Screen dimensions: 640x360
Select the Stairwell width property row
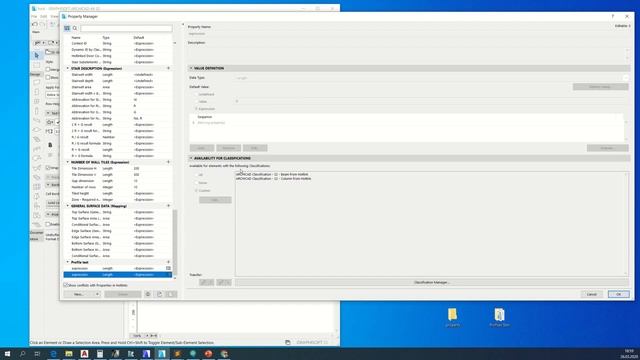pyautogui.click(x=118, y=75)
